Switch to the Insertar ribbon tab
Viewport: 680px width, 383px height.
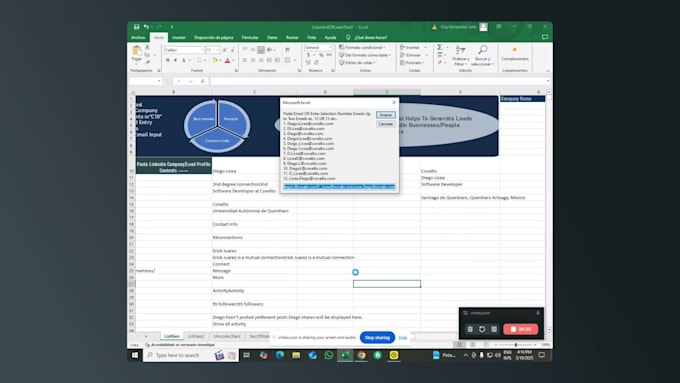(179, 38)
